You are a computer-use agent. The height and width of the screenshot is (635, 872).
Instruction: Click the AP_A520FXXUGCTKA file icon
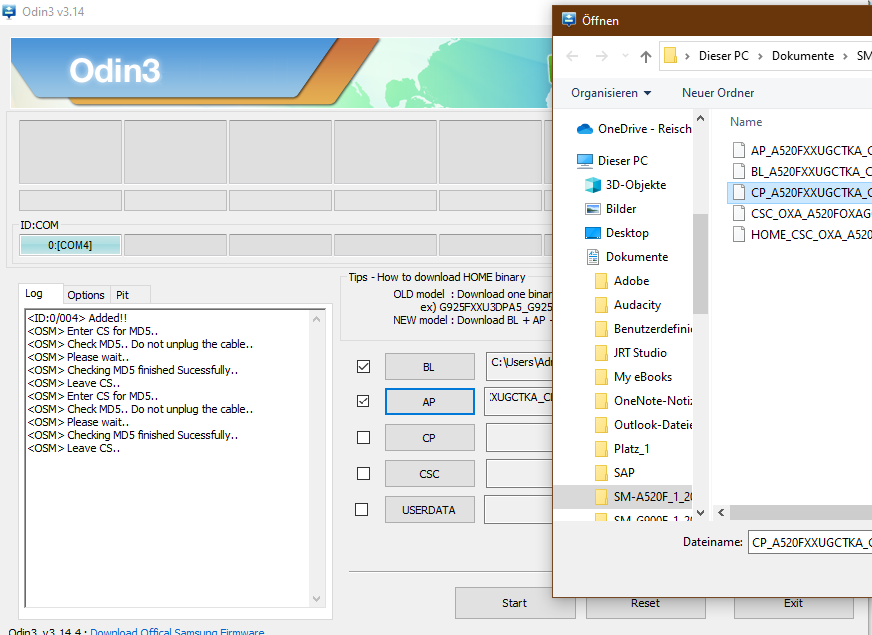pos(739,150)
